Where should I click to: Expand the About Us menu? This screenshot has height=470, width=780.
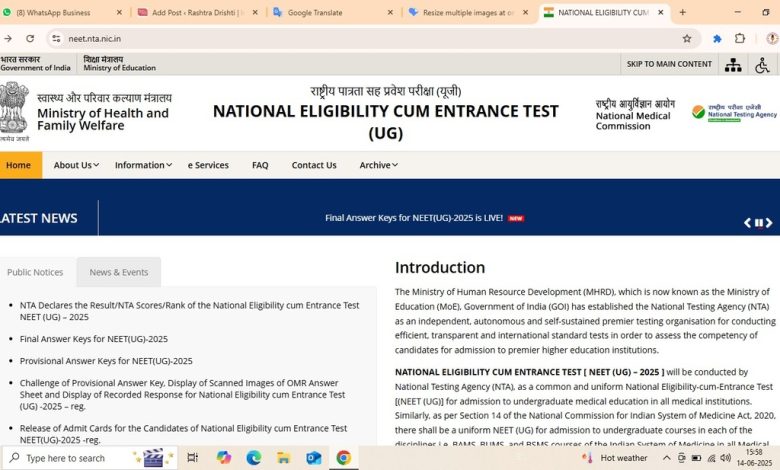(76, 165)
